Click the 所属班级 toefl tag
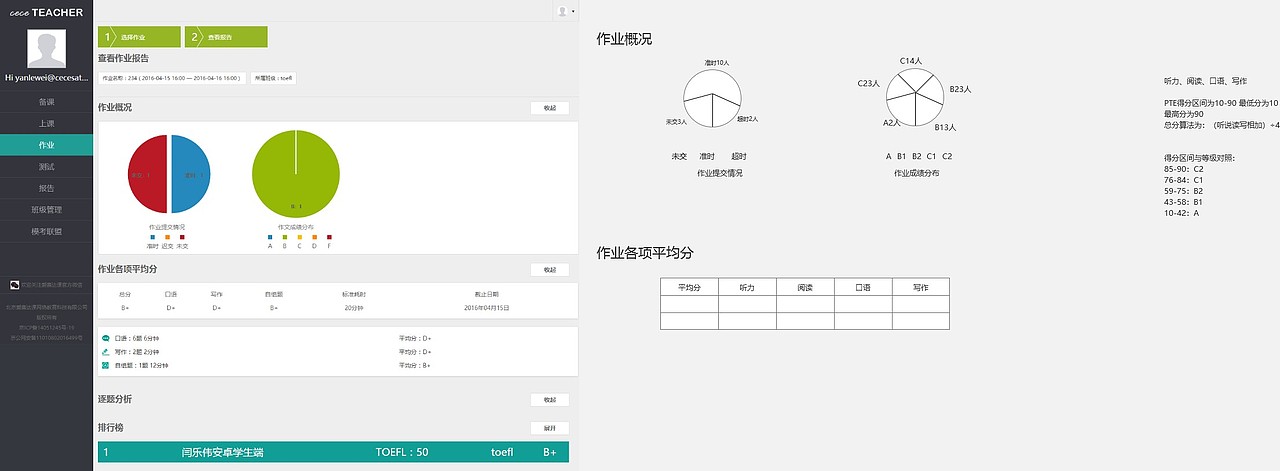 pos(273,77)
